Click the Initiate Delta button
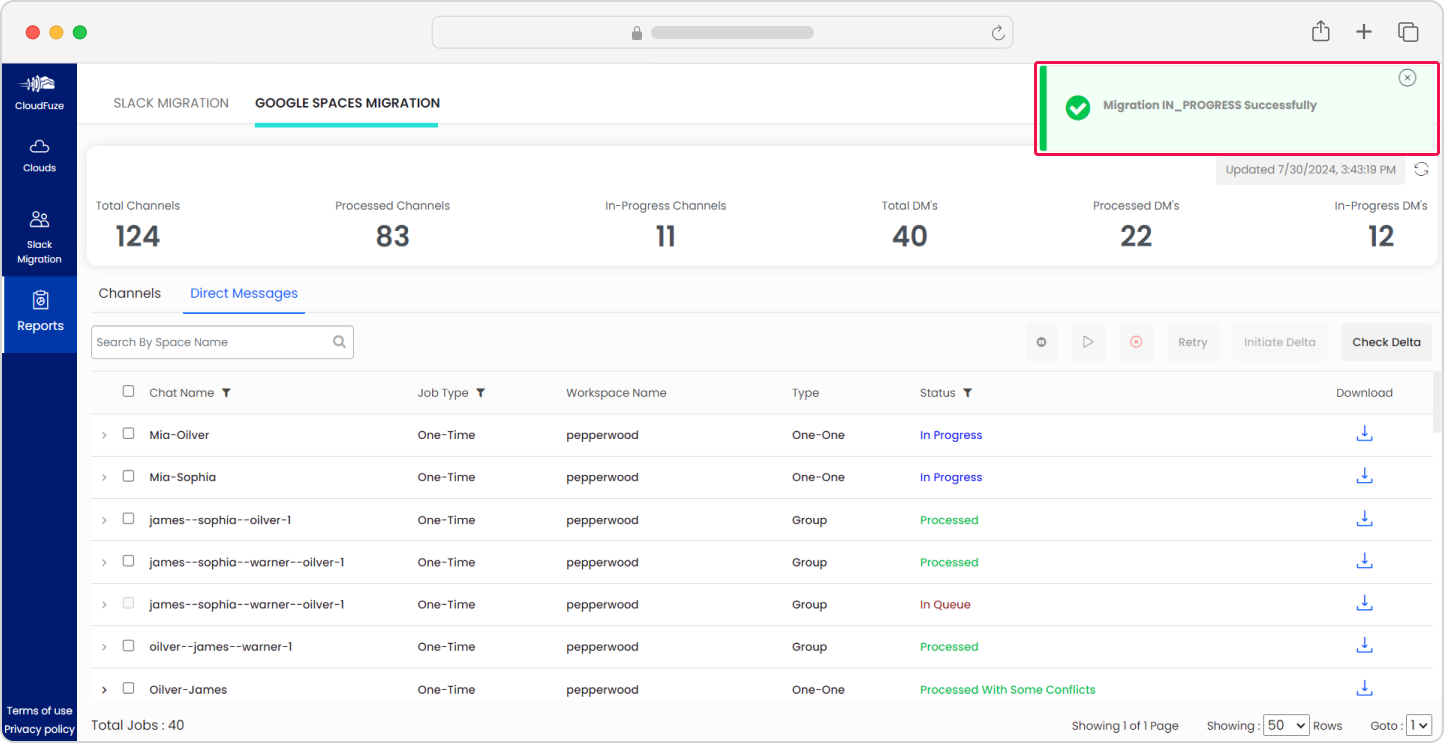This screenshot has width=1444, height=743. pos(1280,342)
